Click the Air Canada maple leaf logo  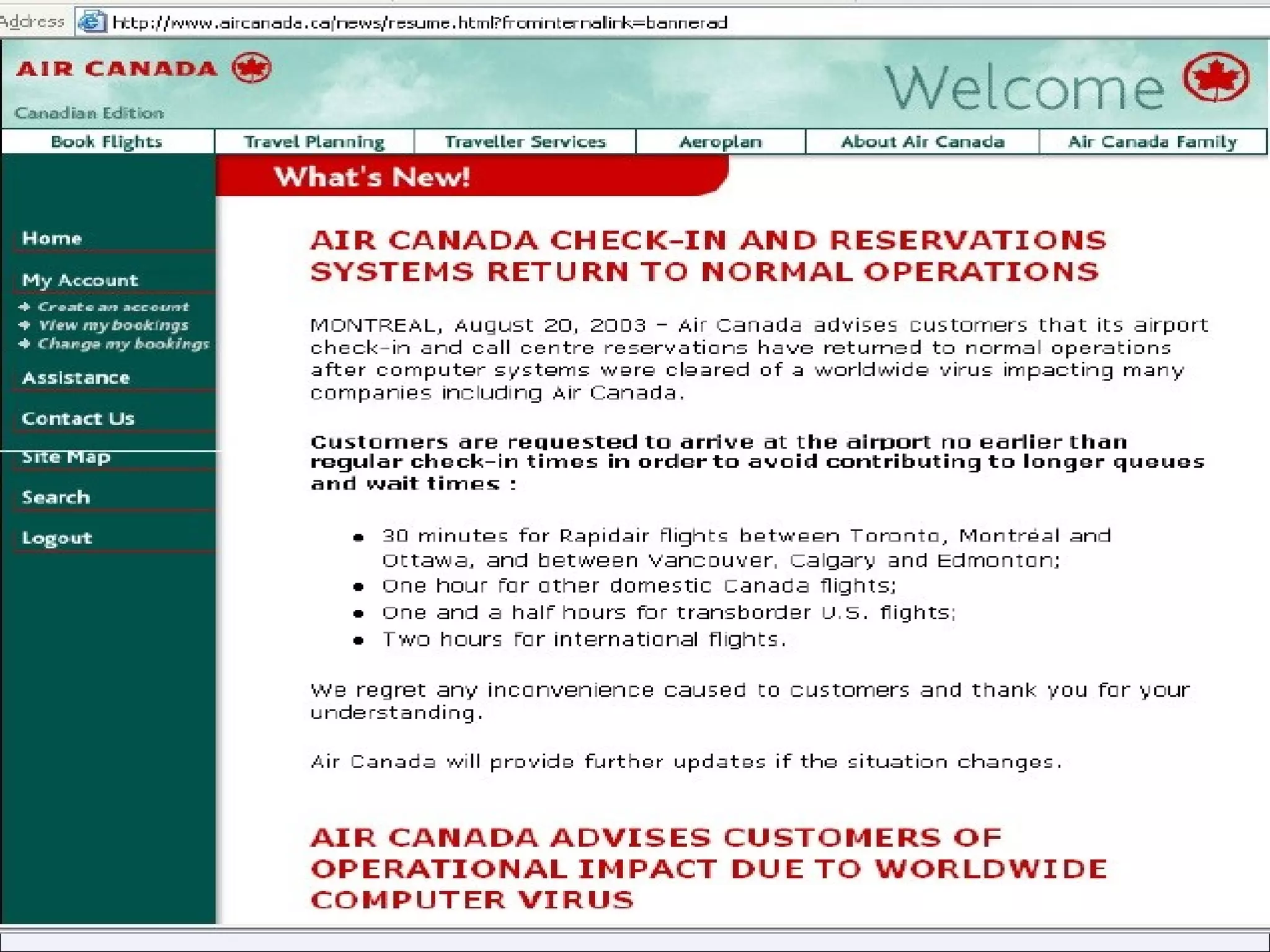251,68
